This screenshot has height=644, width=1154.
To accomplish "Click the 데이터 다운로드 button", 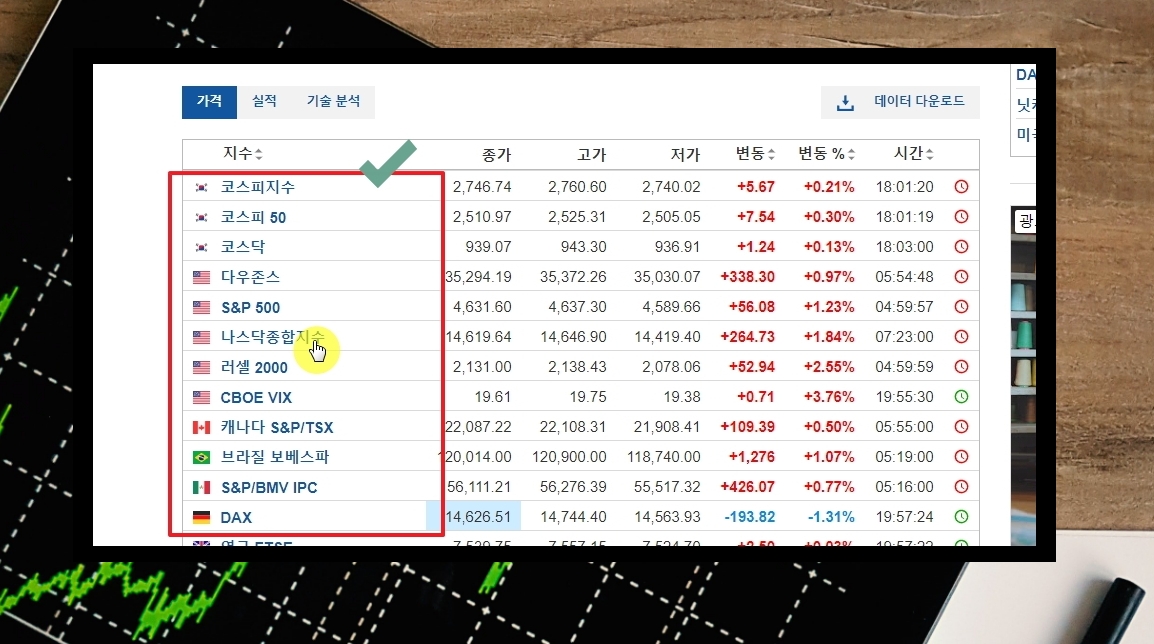I will pos(900,102).
